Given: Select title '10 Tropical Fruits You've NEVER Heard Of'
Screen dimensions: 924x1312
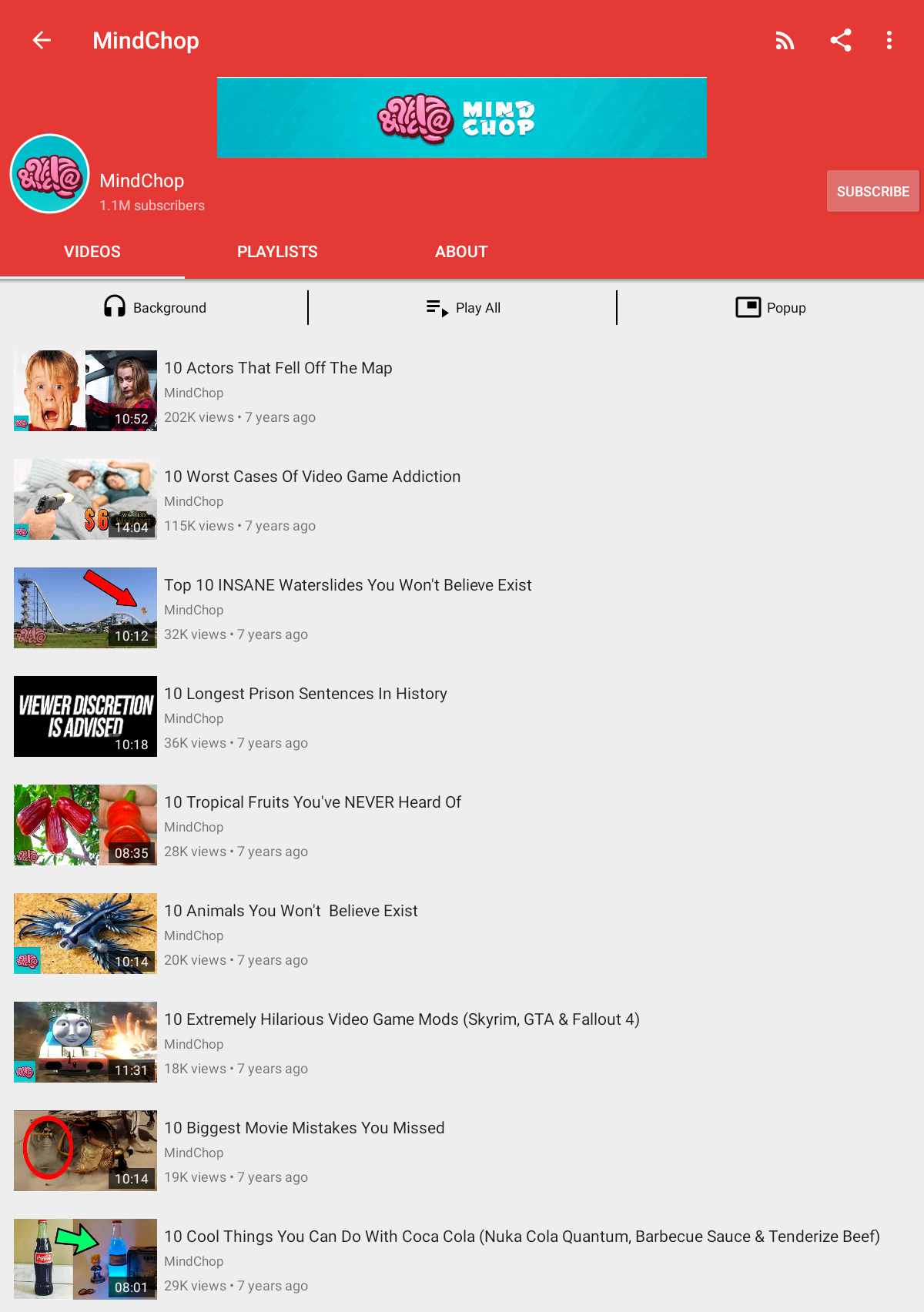Looking at the screenshot, I should (x=313, y=802).
